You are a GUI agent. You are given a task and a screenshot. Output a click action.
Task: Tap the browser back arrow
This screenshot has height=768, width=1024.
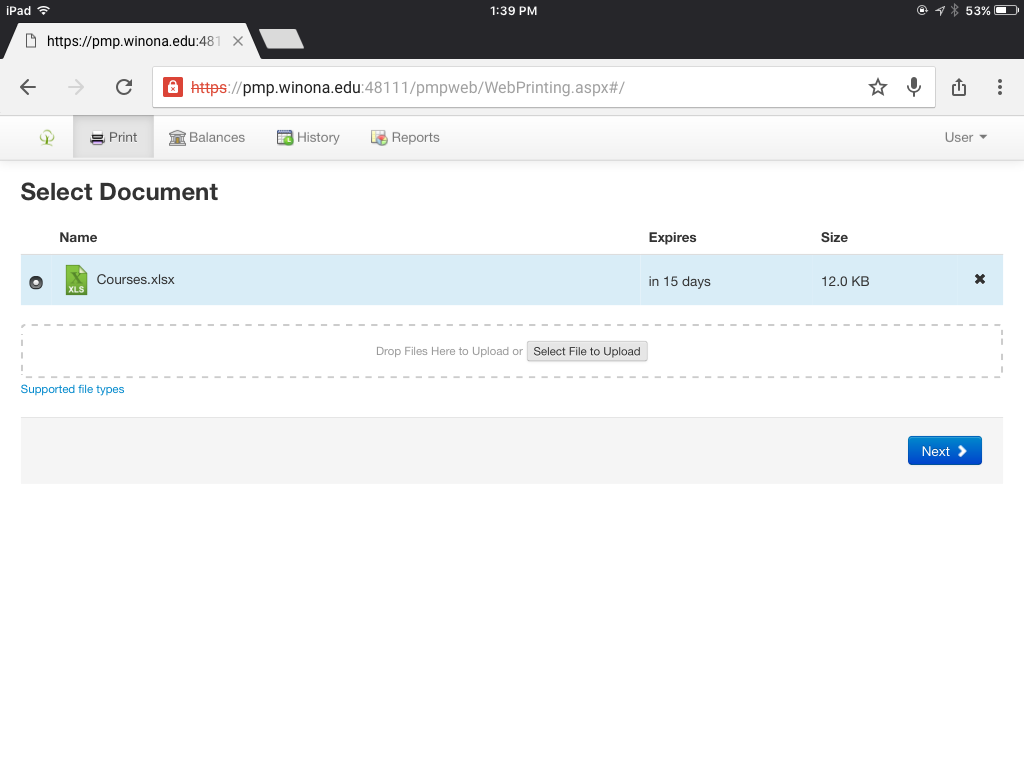(x=28, y=87)
